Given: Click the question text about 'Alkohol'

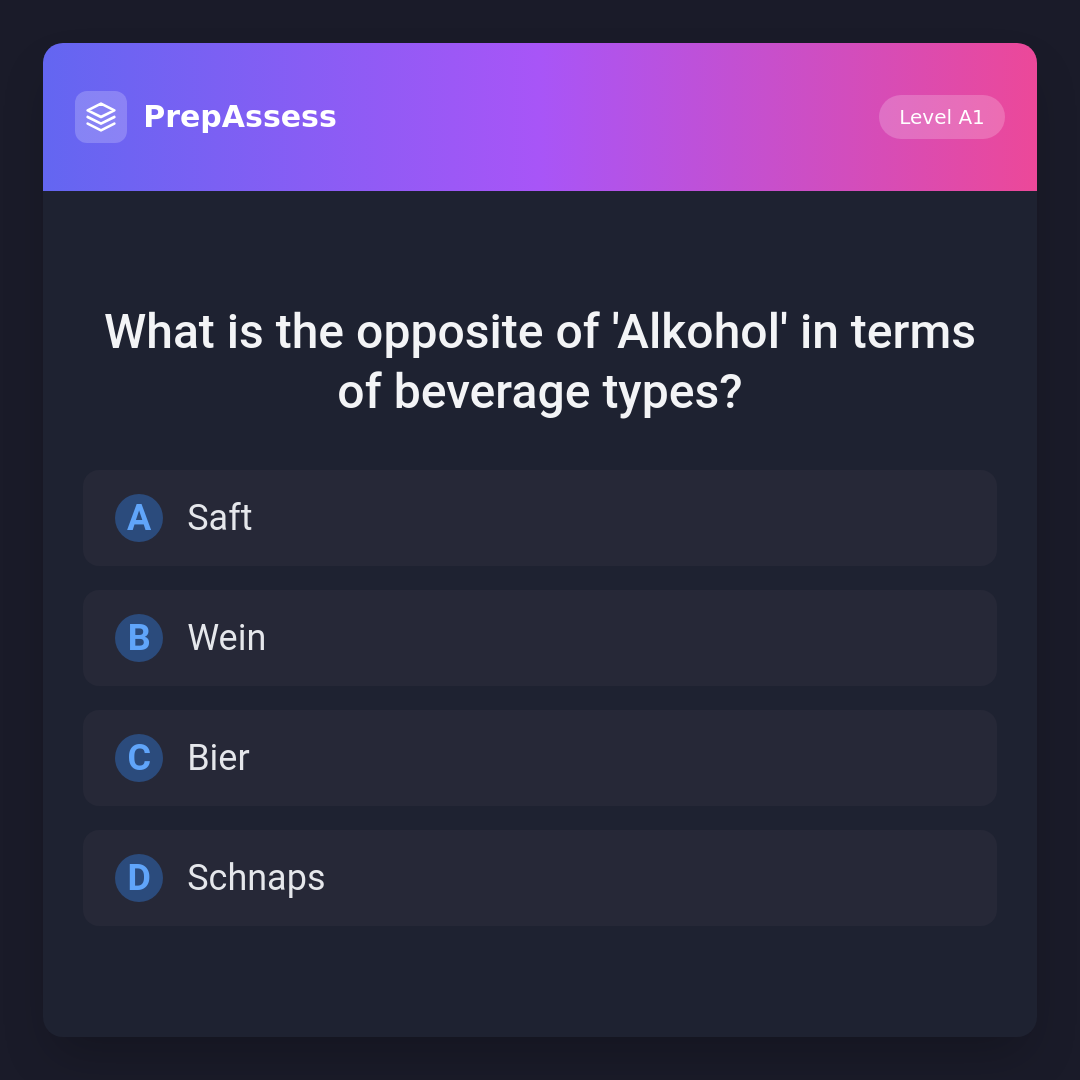Looking at the screenshot, I should [540, 332].
